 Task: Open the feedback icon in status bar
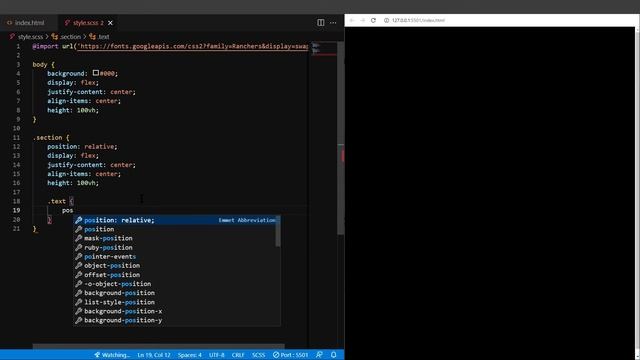coord(319,355)
